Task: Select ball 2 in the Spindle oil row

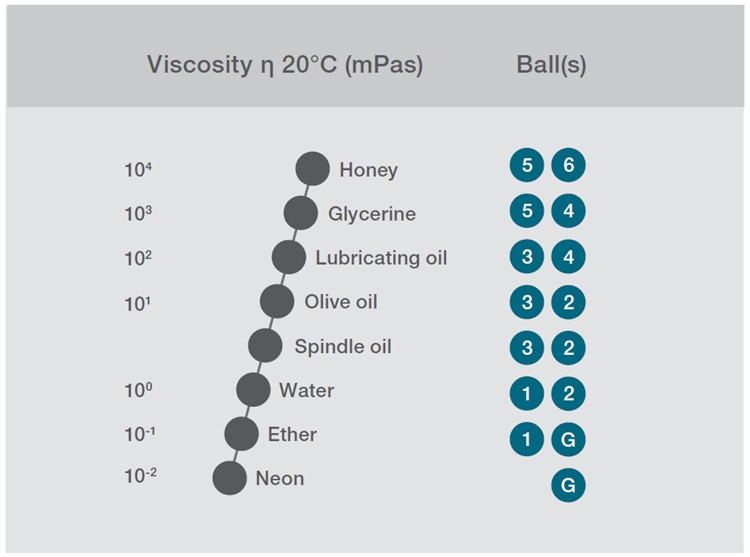Action: pyautogui.click(x=568, y=348)
